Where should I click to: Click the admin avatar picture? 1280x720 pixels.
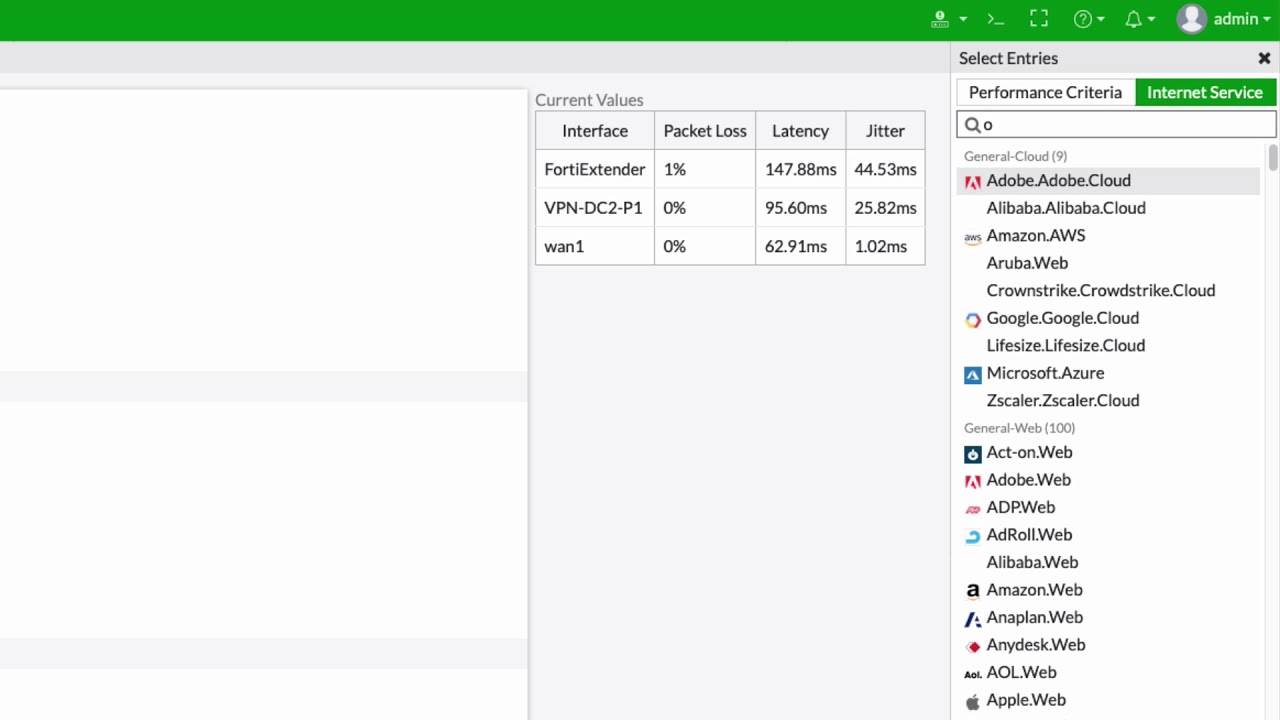1191,19
